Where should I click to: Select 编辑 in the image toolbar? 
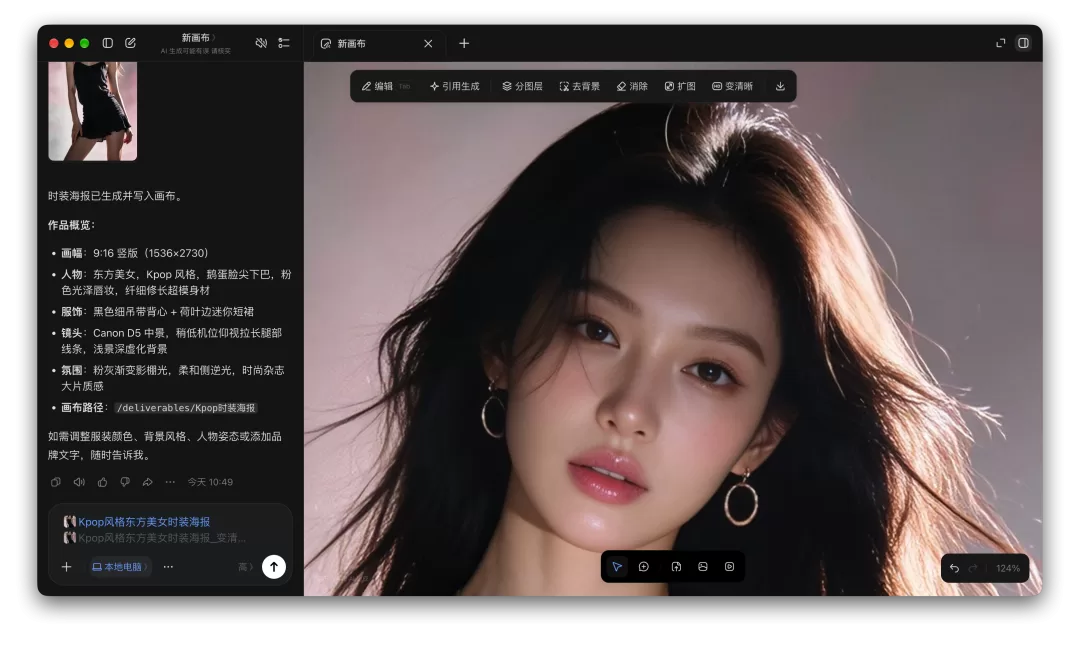point(377,86)
